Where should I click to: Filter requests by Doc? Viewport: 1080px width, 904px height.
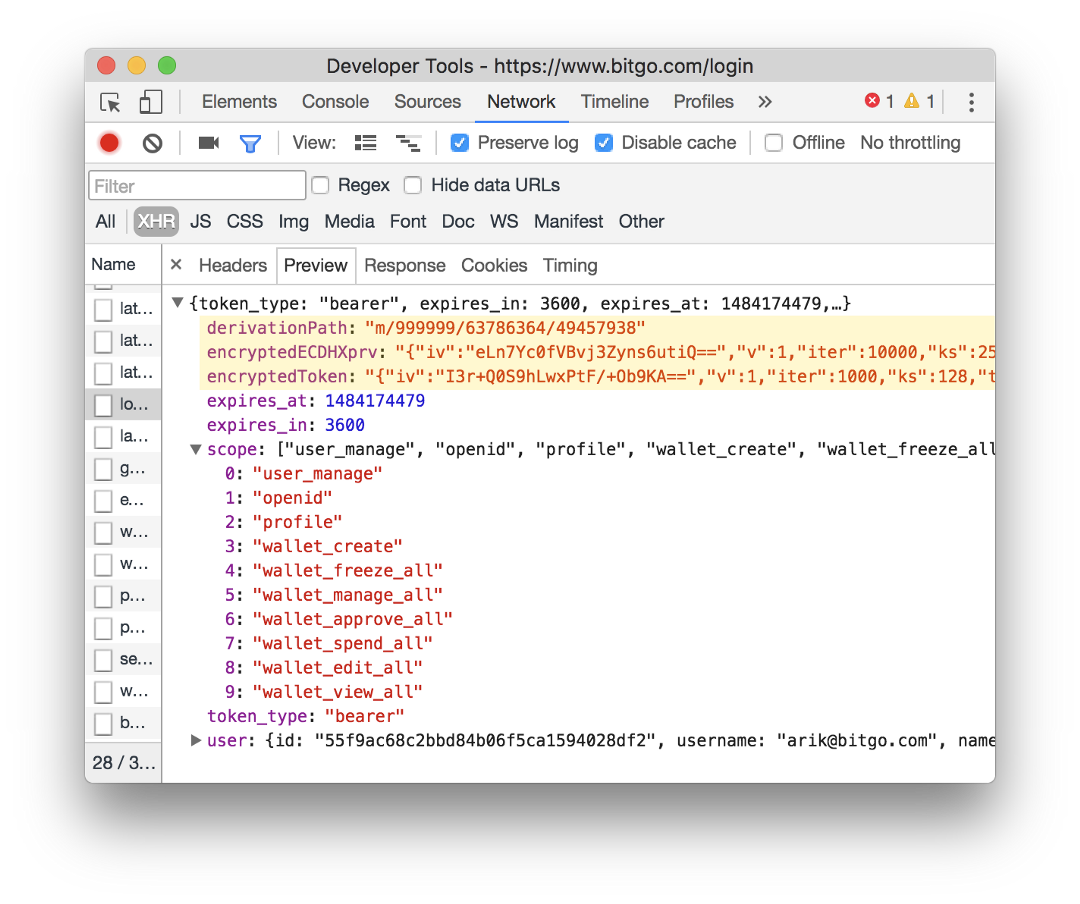coord(458,221)
